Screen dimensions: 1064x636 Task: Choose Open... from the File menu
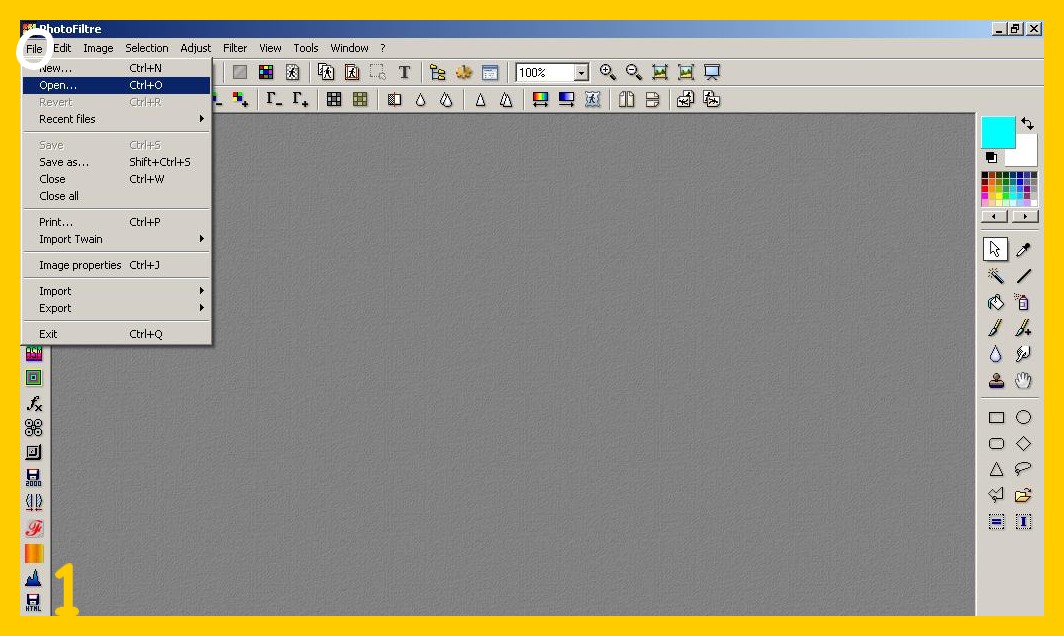pyautogui.click(x=58, y=85)
